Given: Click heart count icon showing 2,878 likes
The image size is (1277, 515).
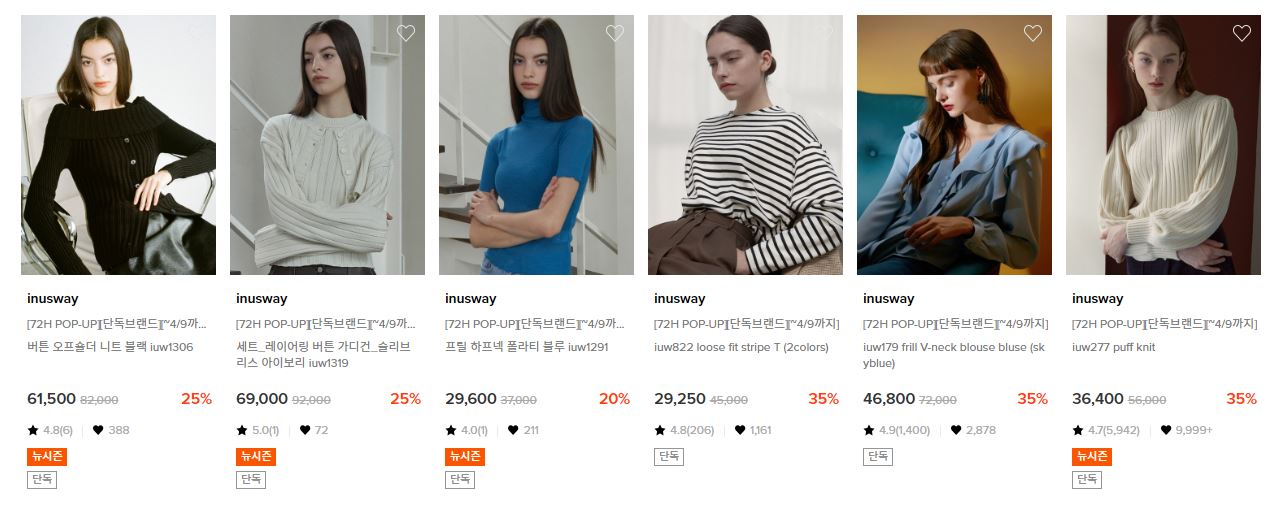Looking at the screenshot, I should [x=956, y=430].
